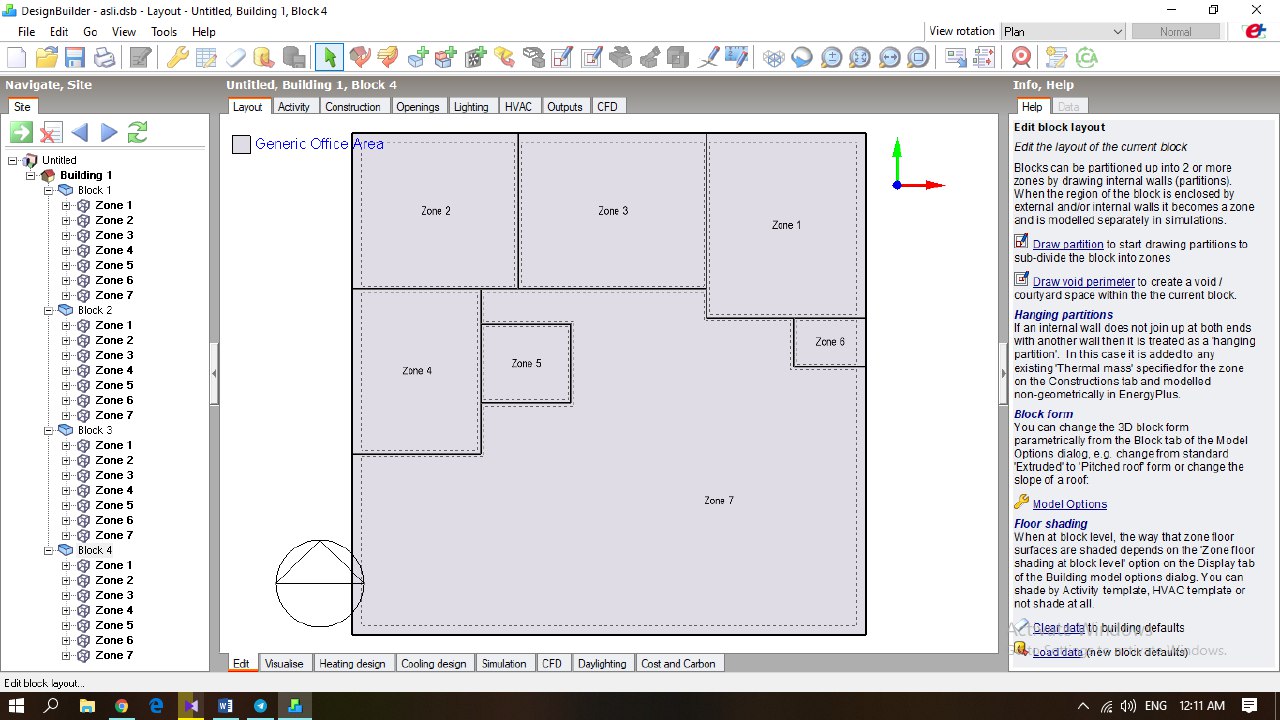Open Google Chrome from the taskbar

click(x=121, y=706)
